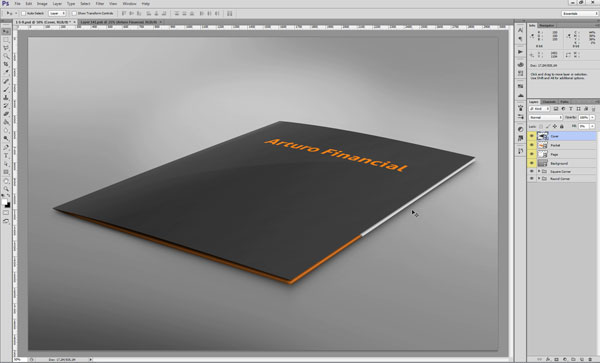Open the Fill slider dropdown arrow

[593, 126]
